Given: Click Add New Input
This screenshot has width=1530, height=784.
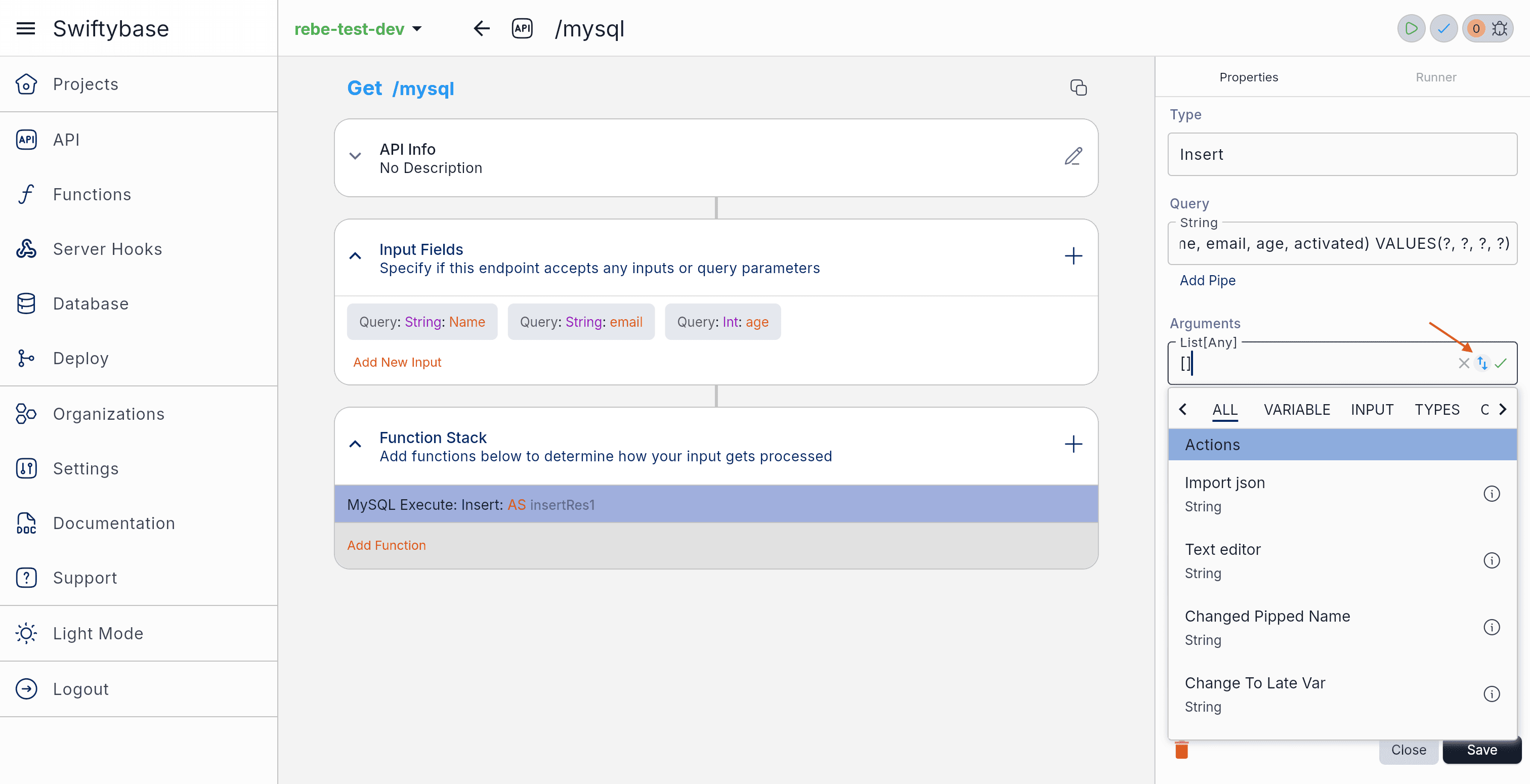Looking at the screenshot, I should point(397,362).
